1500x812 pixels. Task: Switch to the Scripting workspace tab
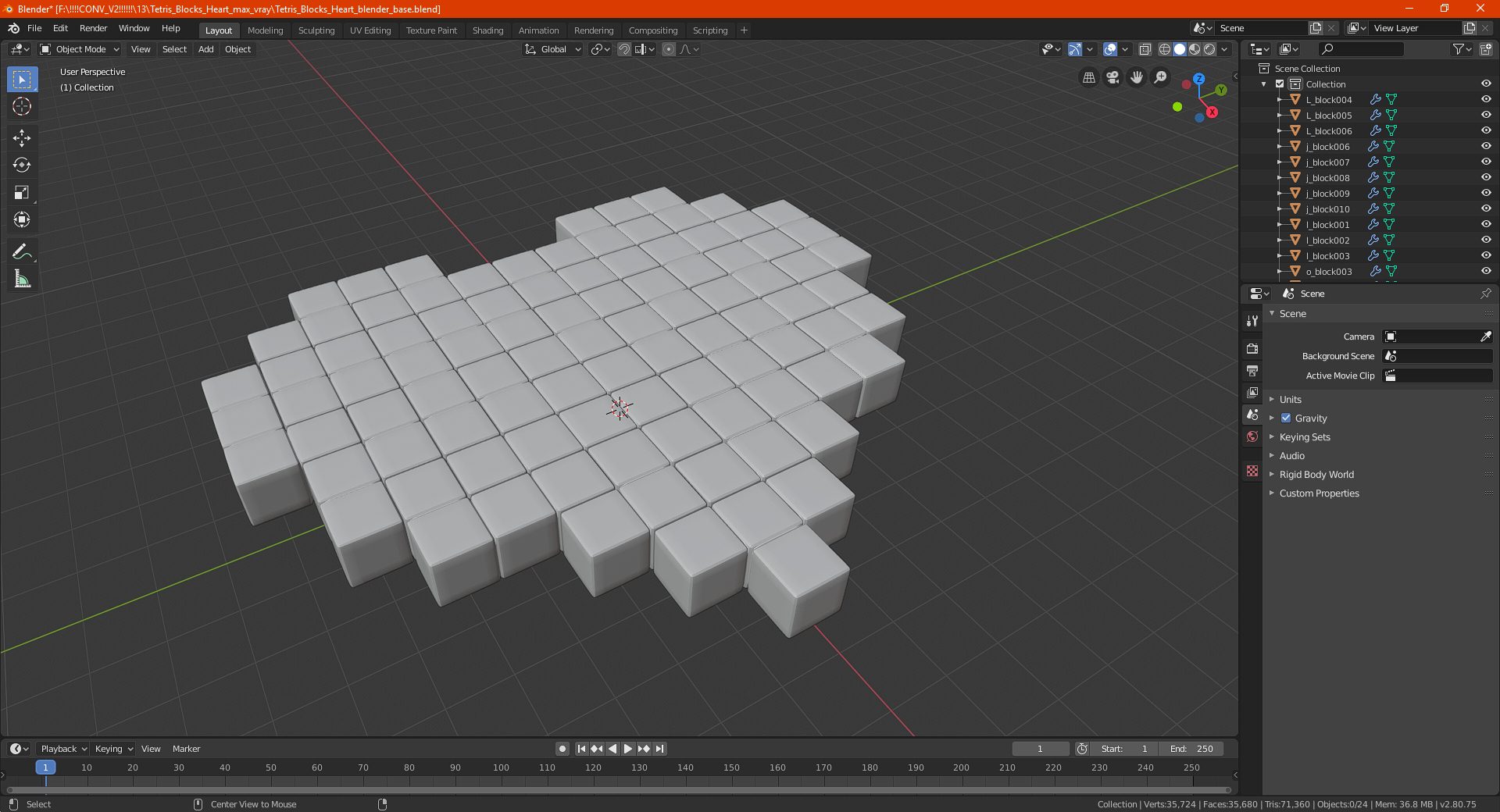[710, 30]
